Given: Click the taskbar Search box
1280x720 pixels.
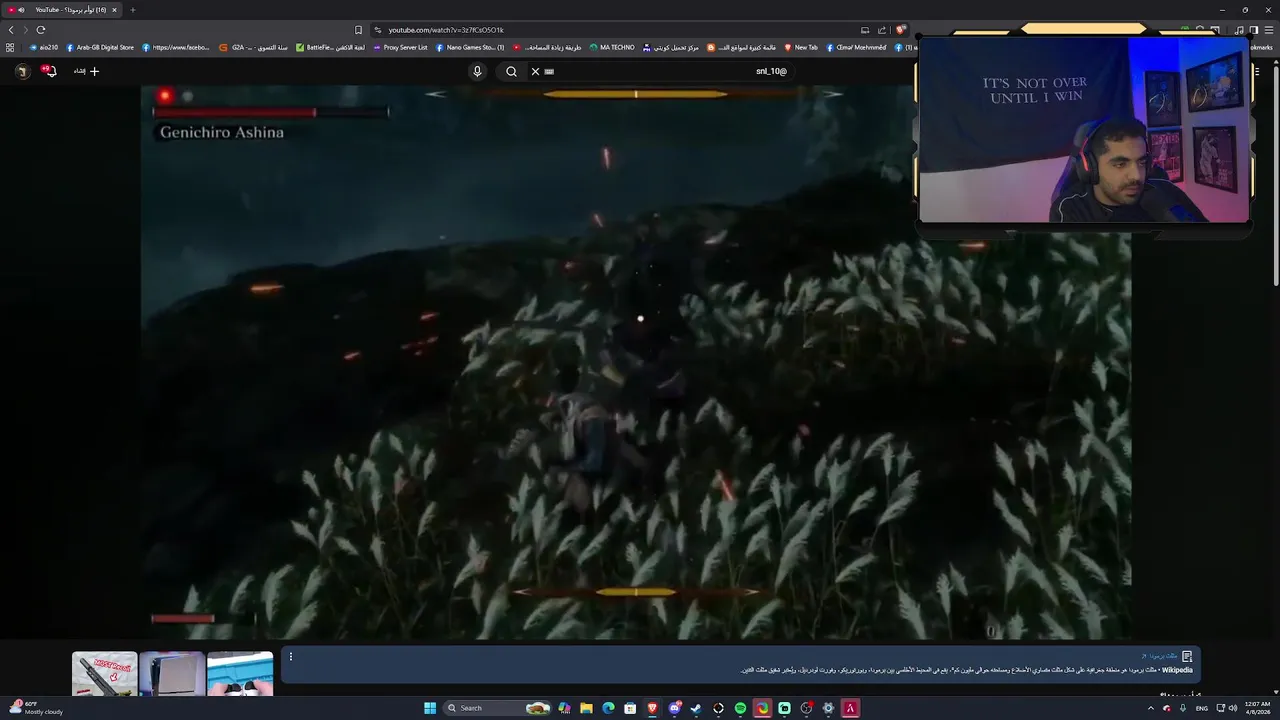Looking at the screenshot, I should (x=498, y=708).
